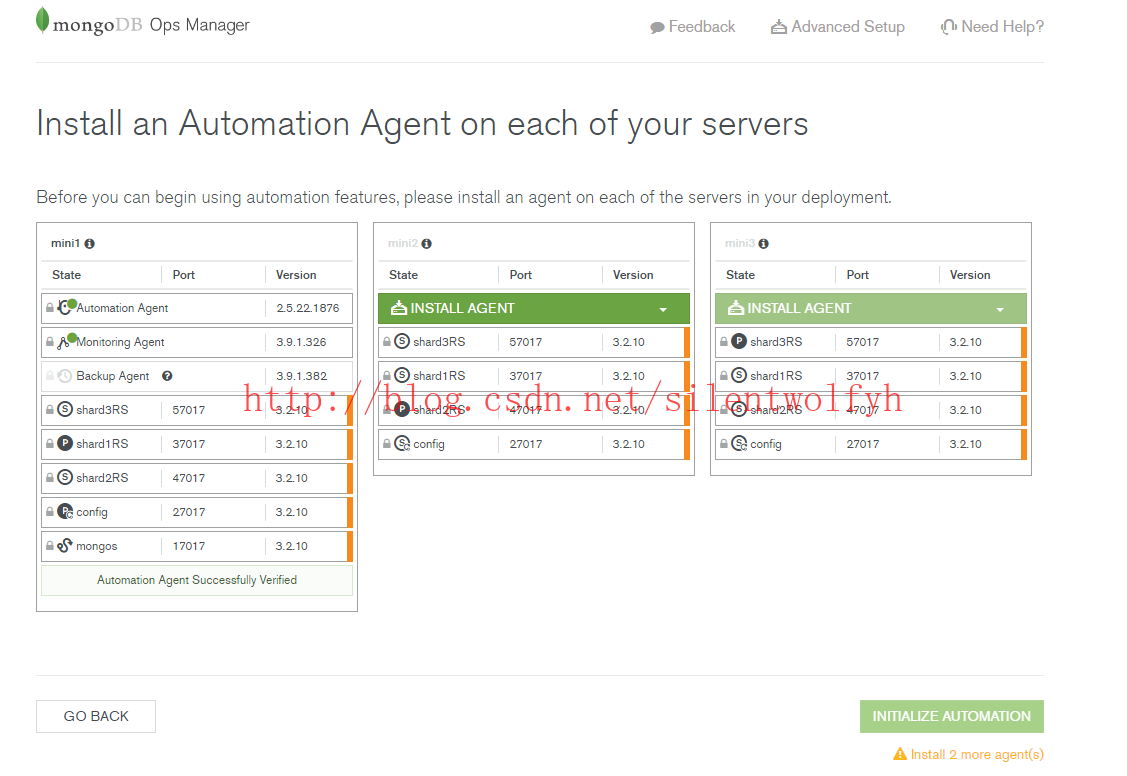
Task: Expand the INSTALL AGENT dropdown arrow for mini3
Action: (1000, 310)
